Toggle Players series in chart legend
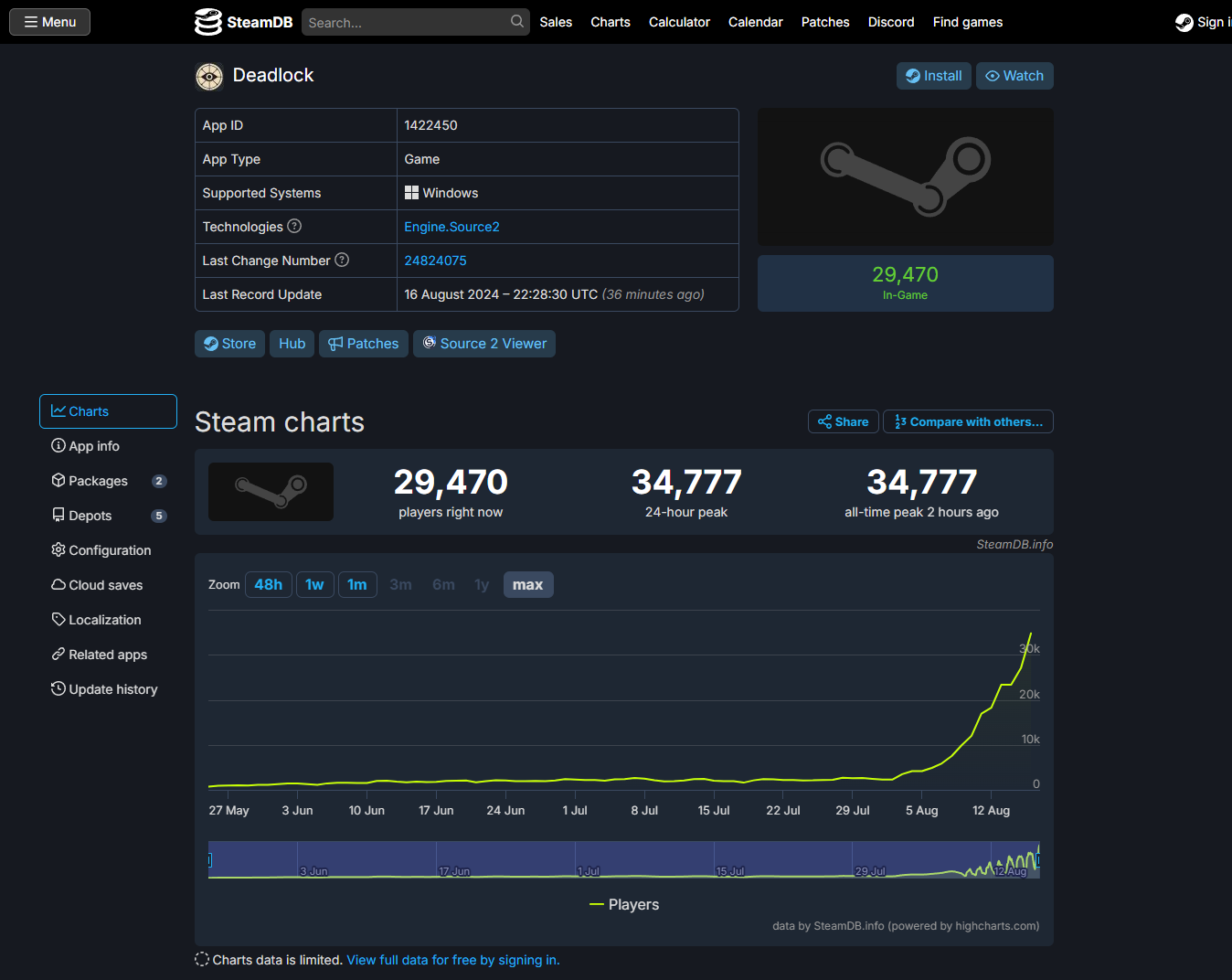 point(624,904)
